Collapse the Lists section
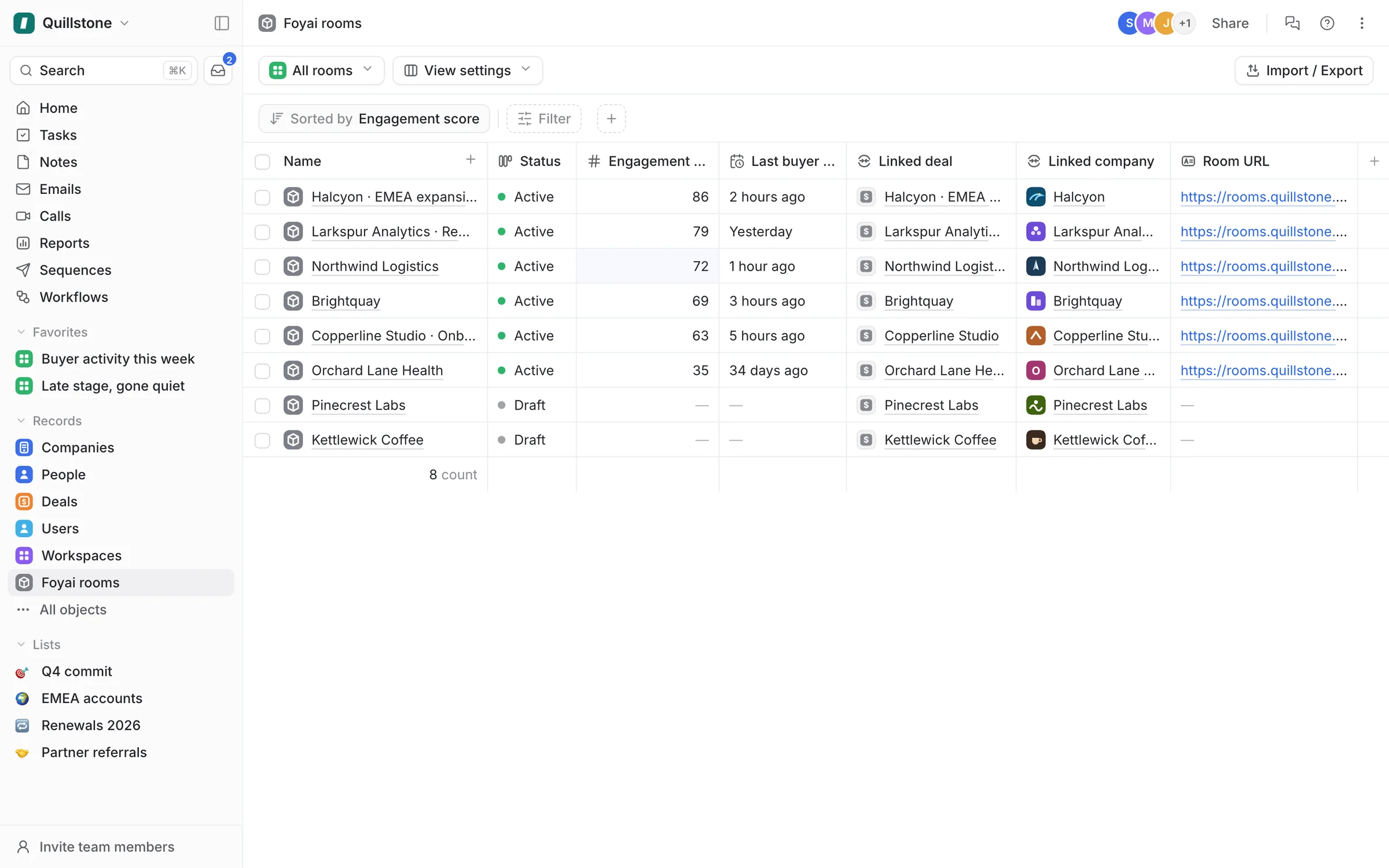 click(38, 645)
